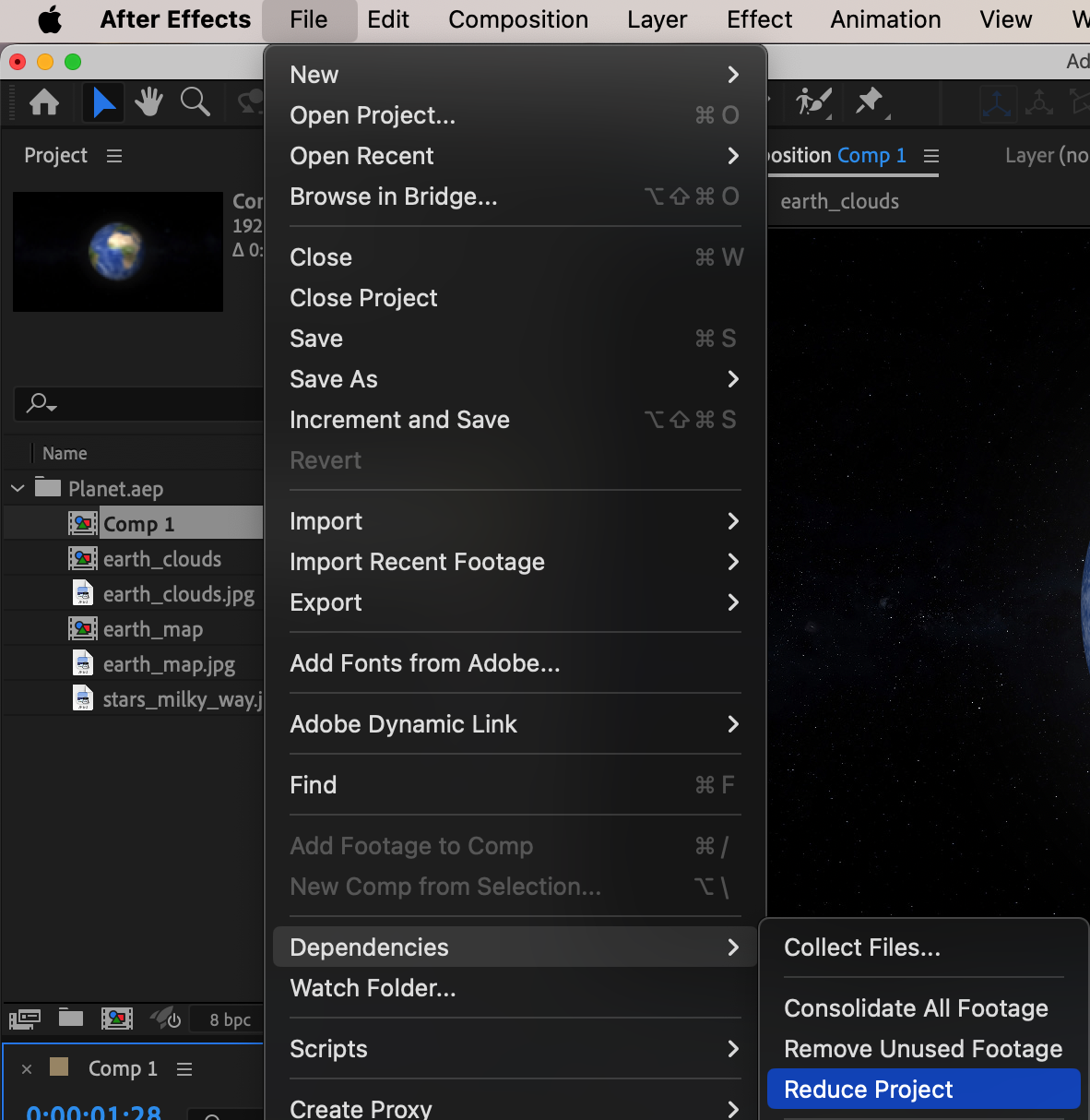1090x1120 pixels.
Task: Click the earth_map composition icon
Action: coord(83,629)
